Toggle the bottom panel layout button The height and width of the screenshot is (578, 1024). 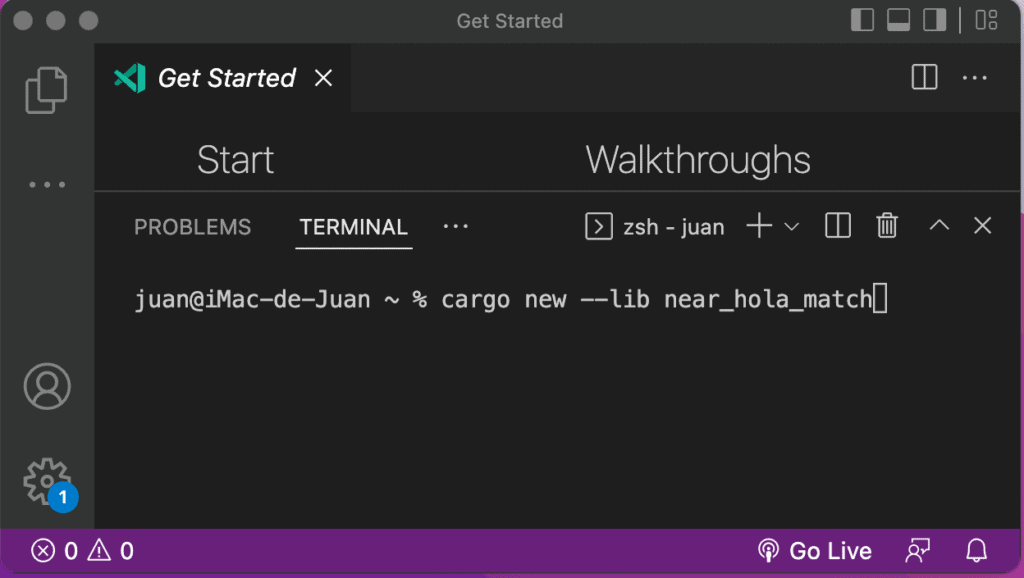pyautogui.click(x=898, y=20)
